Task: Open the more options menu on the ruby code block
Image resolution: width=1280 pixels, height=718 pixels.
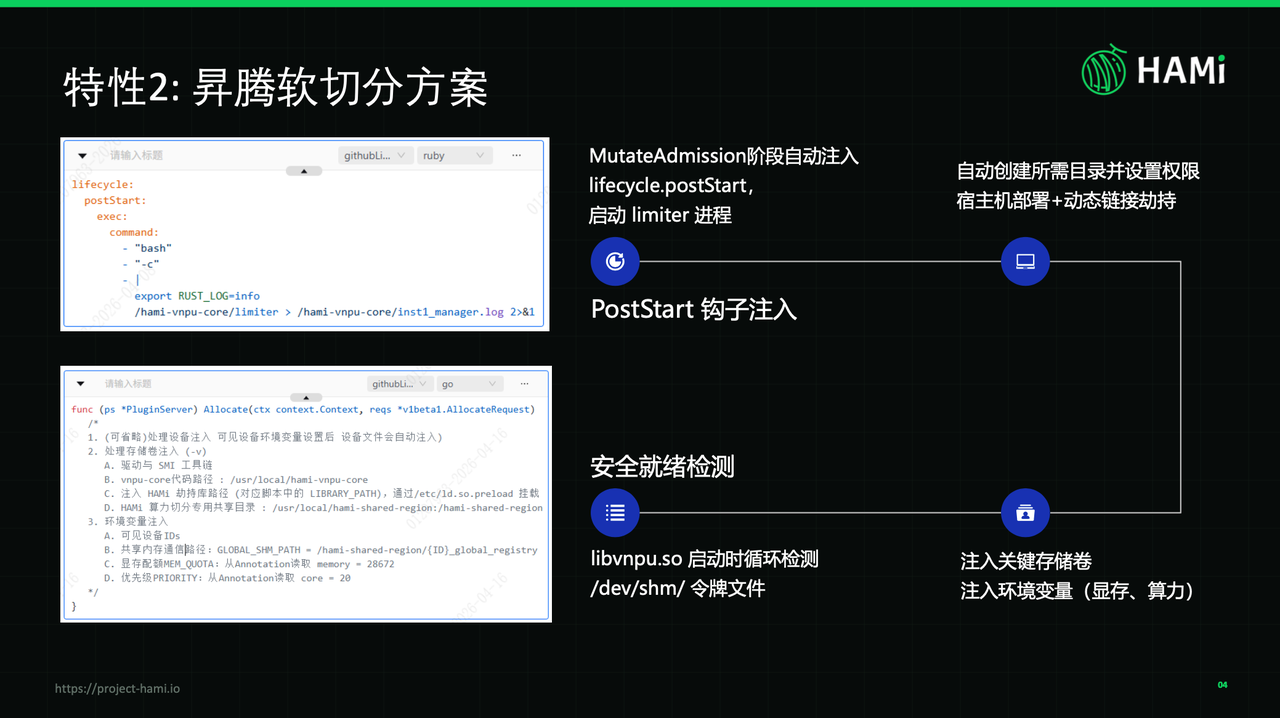Action: 516,155
